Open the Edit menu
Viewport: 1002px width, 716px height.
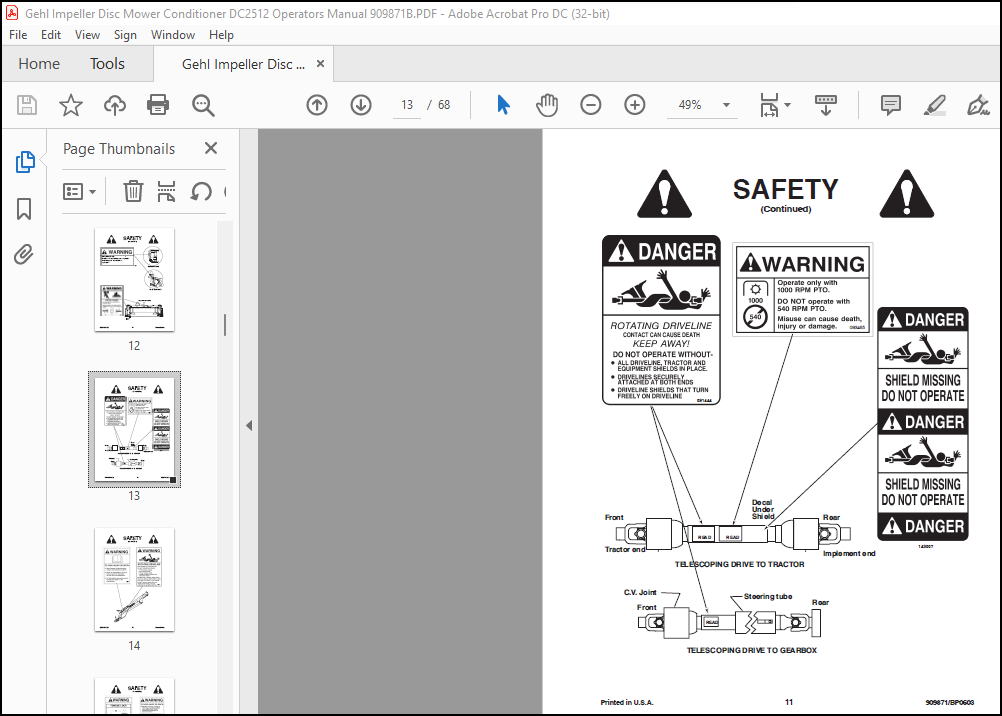coord(50,35)
